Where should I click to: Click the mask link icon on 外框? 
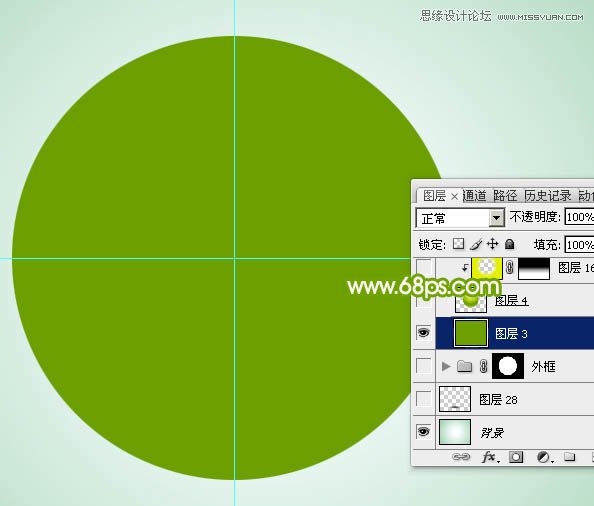(483, 366)
